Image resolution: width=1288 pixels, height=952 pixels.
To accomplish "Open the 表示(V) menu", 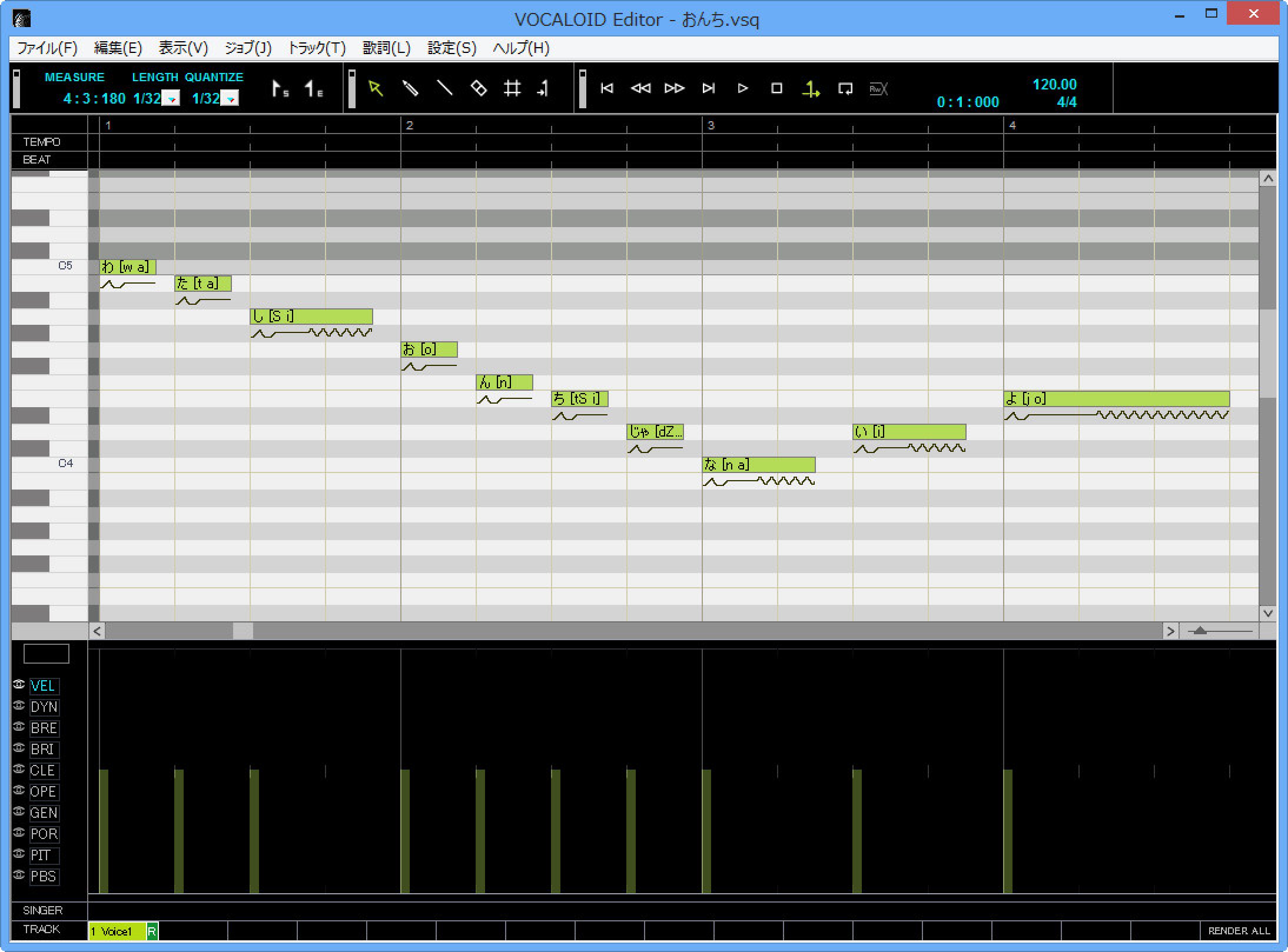I will pos(183,48).
